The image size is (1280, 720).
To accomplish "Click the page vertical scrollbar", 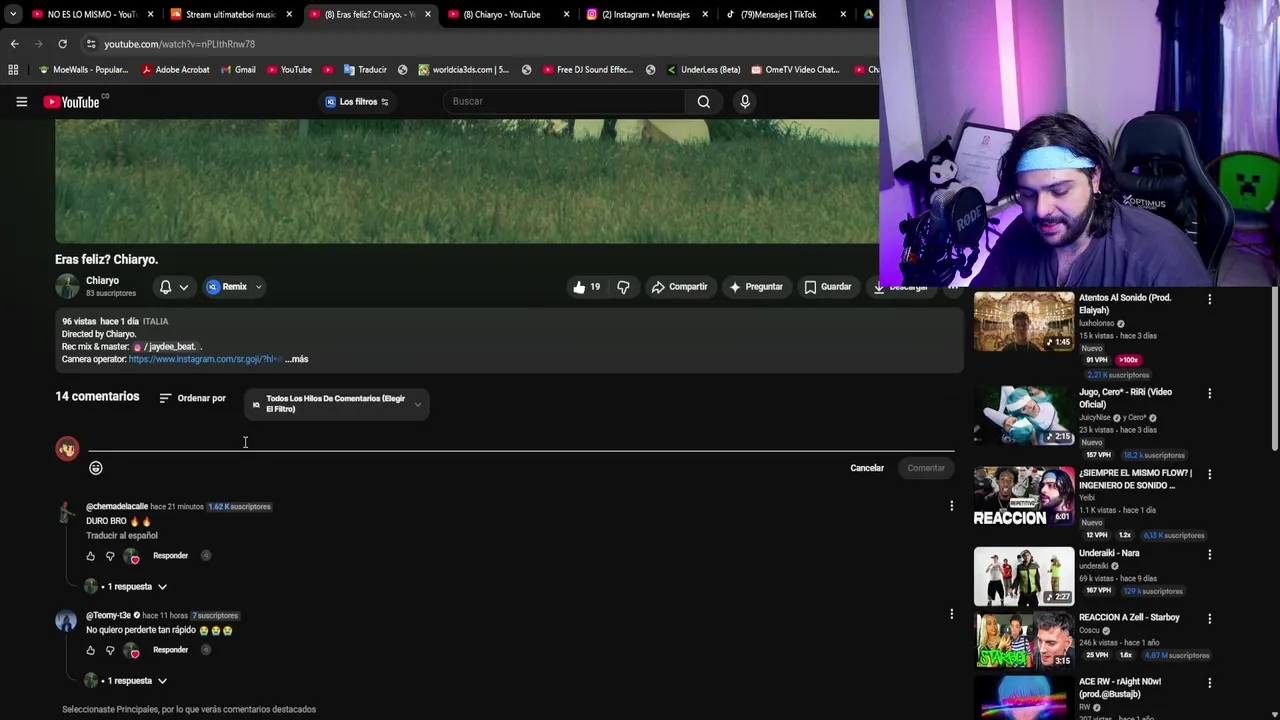I will (x=1274, y=370).
